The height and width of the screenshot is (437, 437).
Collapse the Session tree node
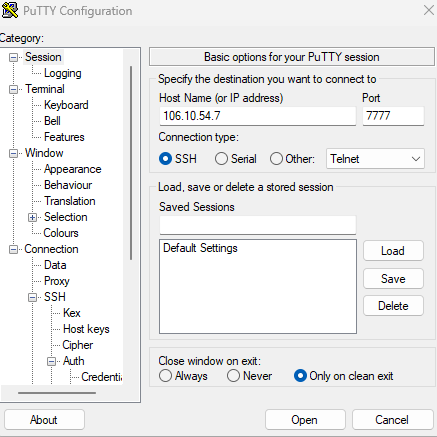click(x=13, y=57)
